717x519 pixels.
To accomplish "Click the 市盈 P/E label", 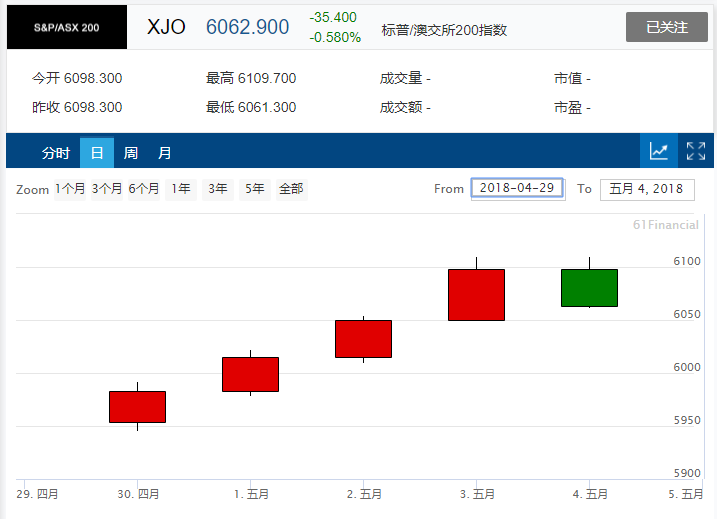I will [x=568, y=108].
